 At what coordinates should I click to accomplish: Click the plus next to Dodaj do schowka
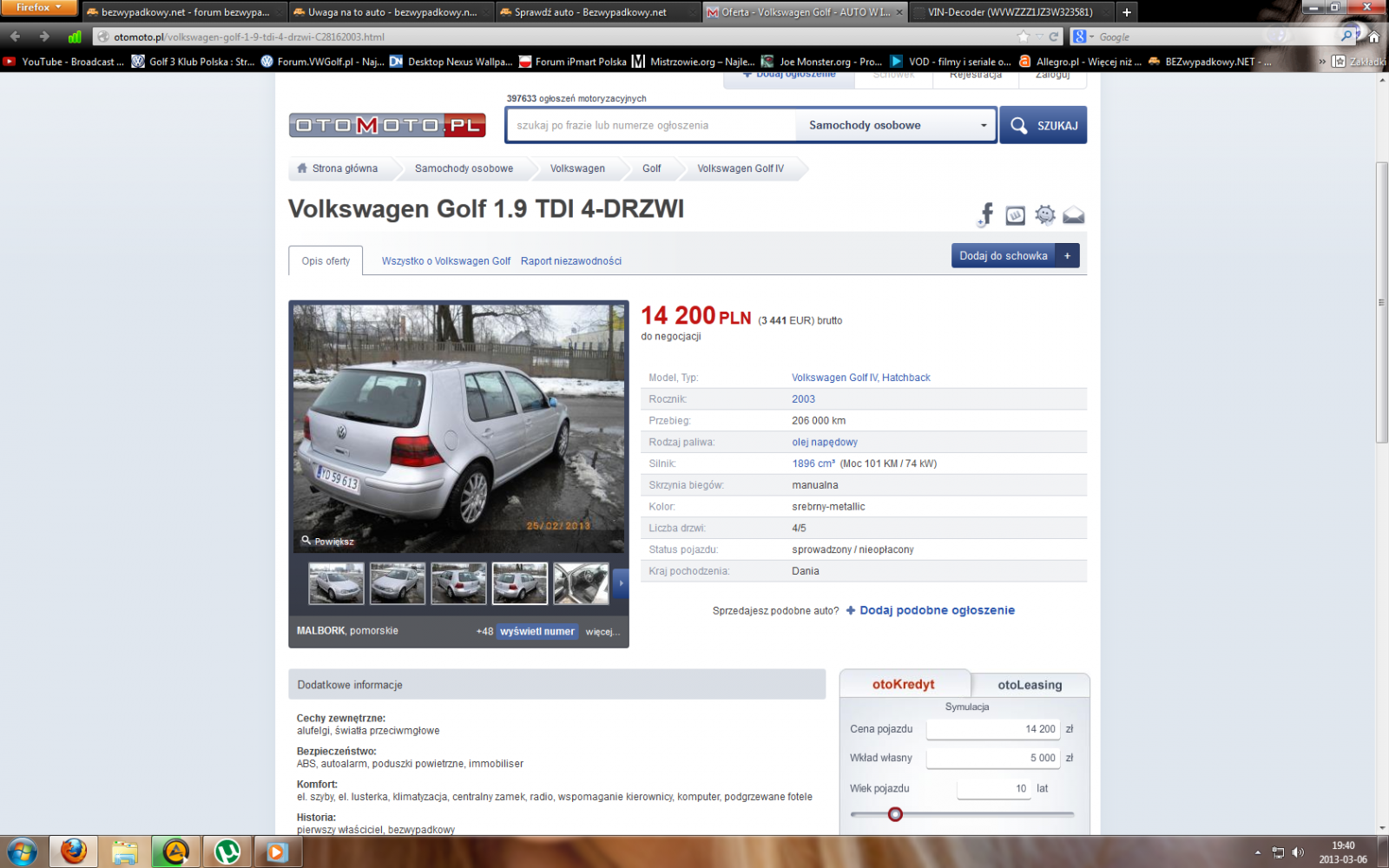1068,256
